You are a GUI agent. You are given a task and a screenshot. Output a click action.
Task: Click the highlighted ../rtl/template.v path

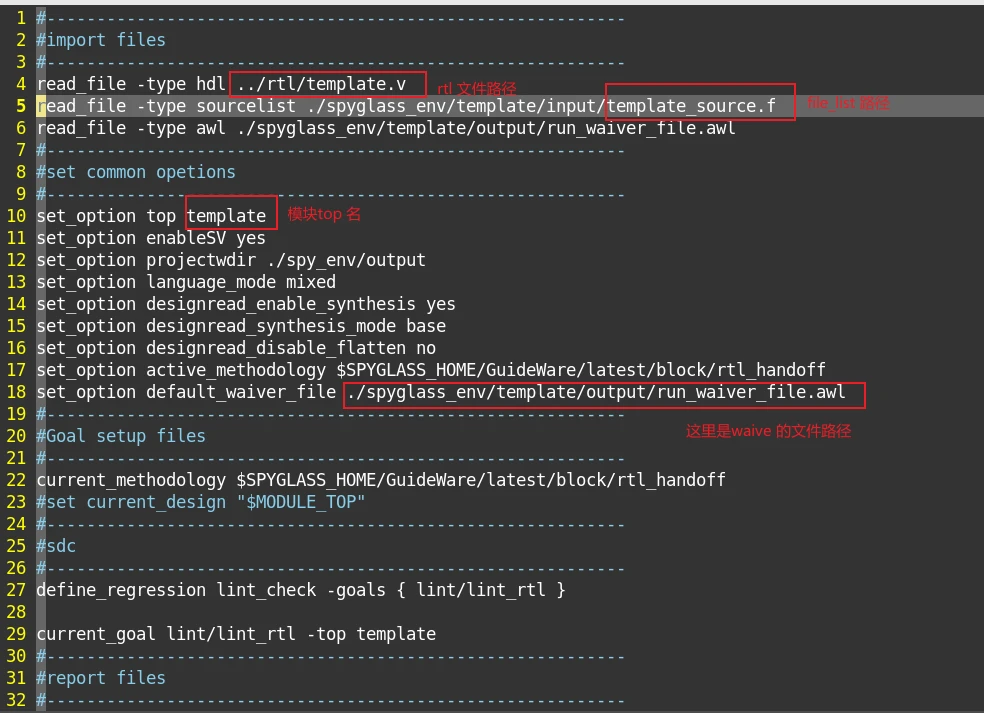tap(326, 84)
